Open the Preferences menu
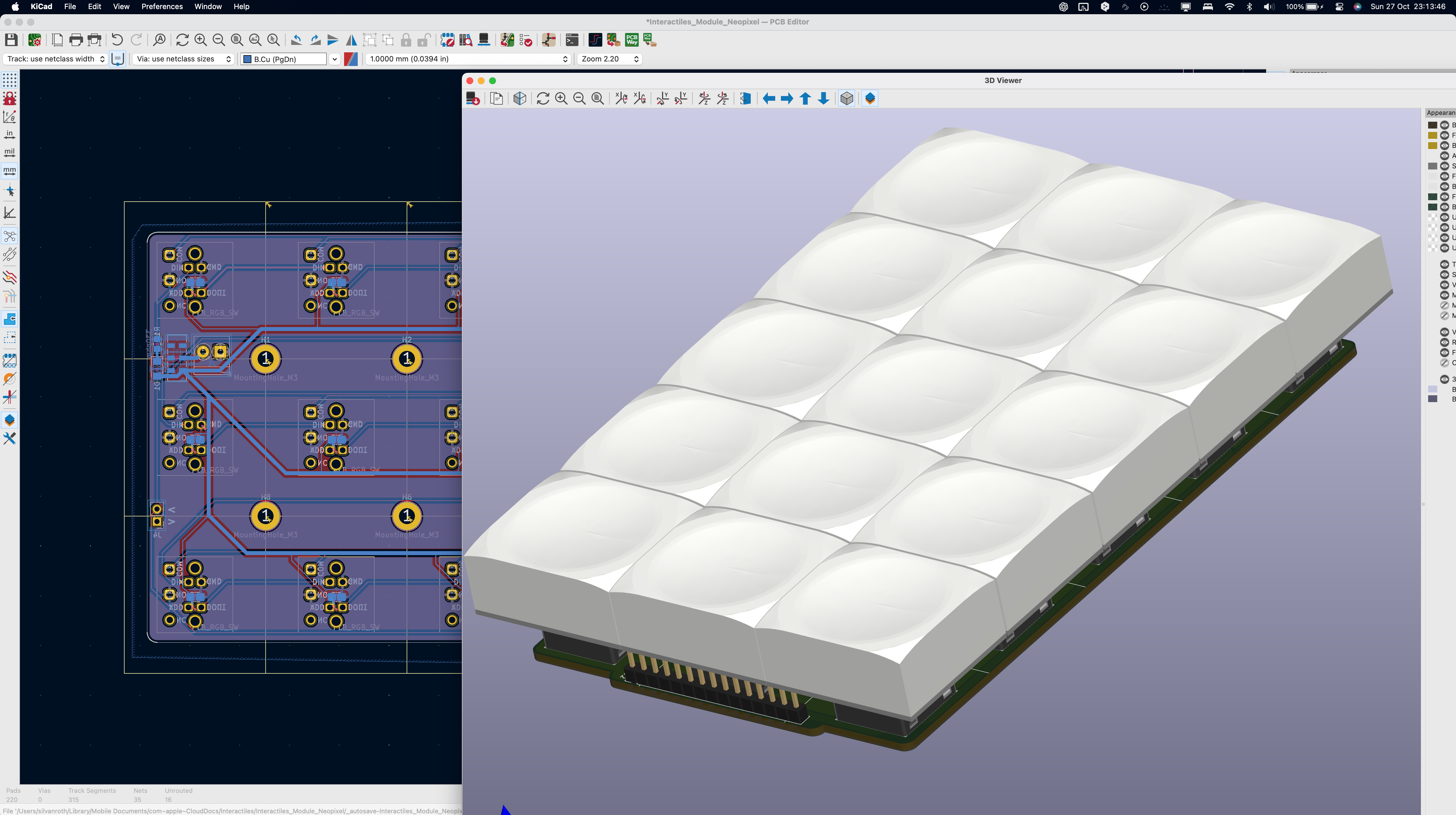This screenshot has height=815, width=1456. pos(162,6)
